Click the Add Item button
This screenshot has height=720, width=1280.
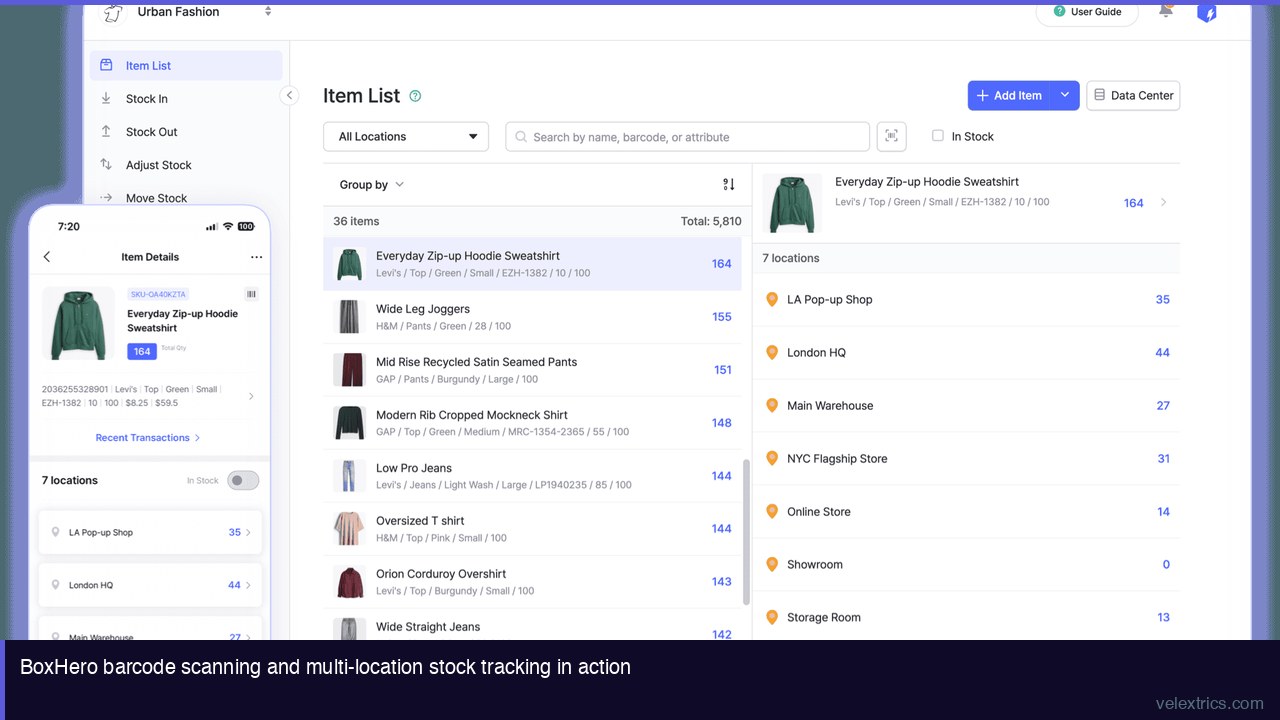[x=1010, y=95]
